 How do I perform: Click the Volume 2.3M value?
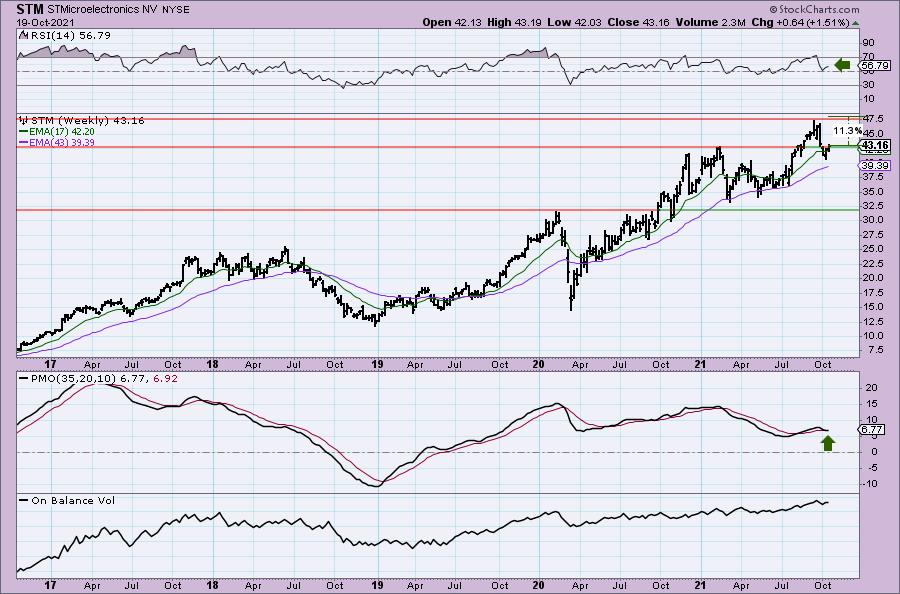click(711, 22)
